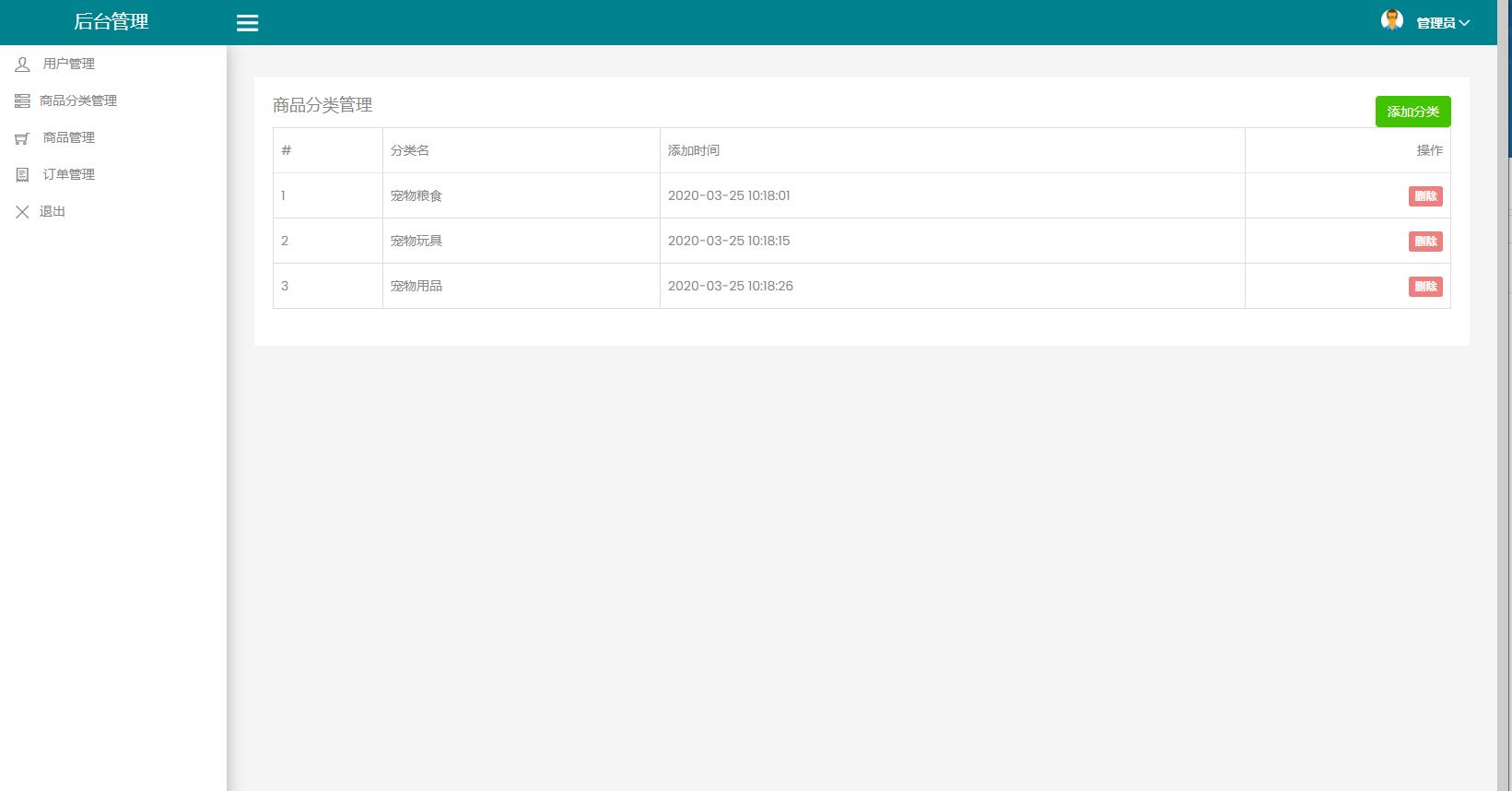The width and height of the screenshot is (1512, 791).
Task: Open 用户管理 menu item
Action: click(69, 65)
